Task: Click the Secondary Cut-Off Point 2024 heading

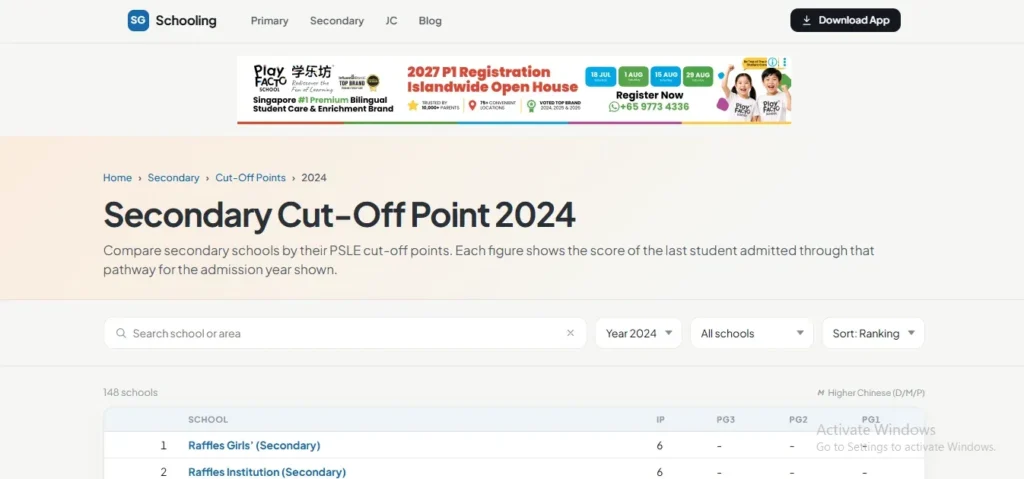Action: tap(340, 215)
